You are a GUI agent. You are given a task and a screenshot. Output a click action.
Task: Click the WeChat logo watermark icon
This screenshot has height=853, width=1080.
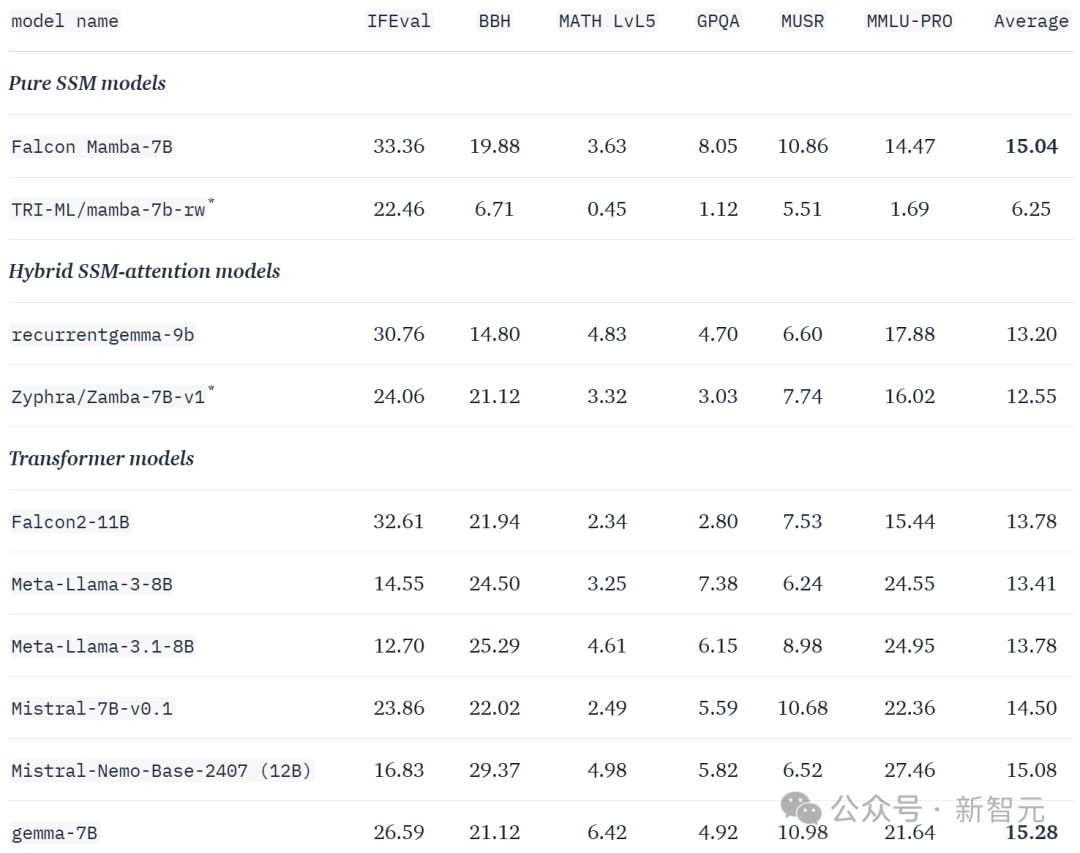(800, 808)
